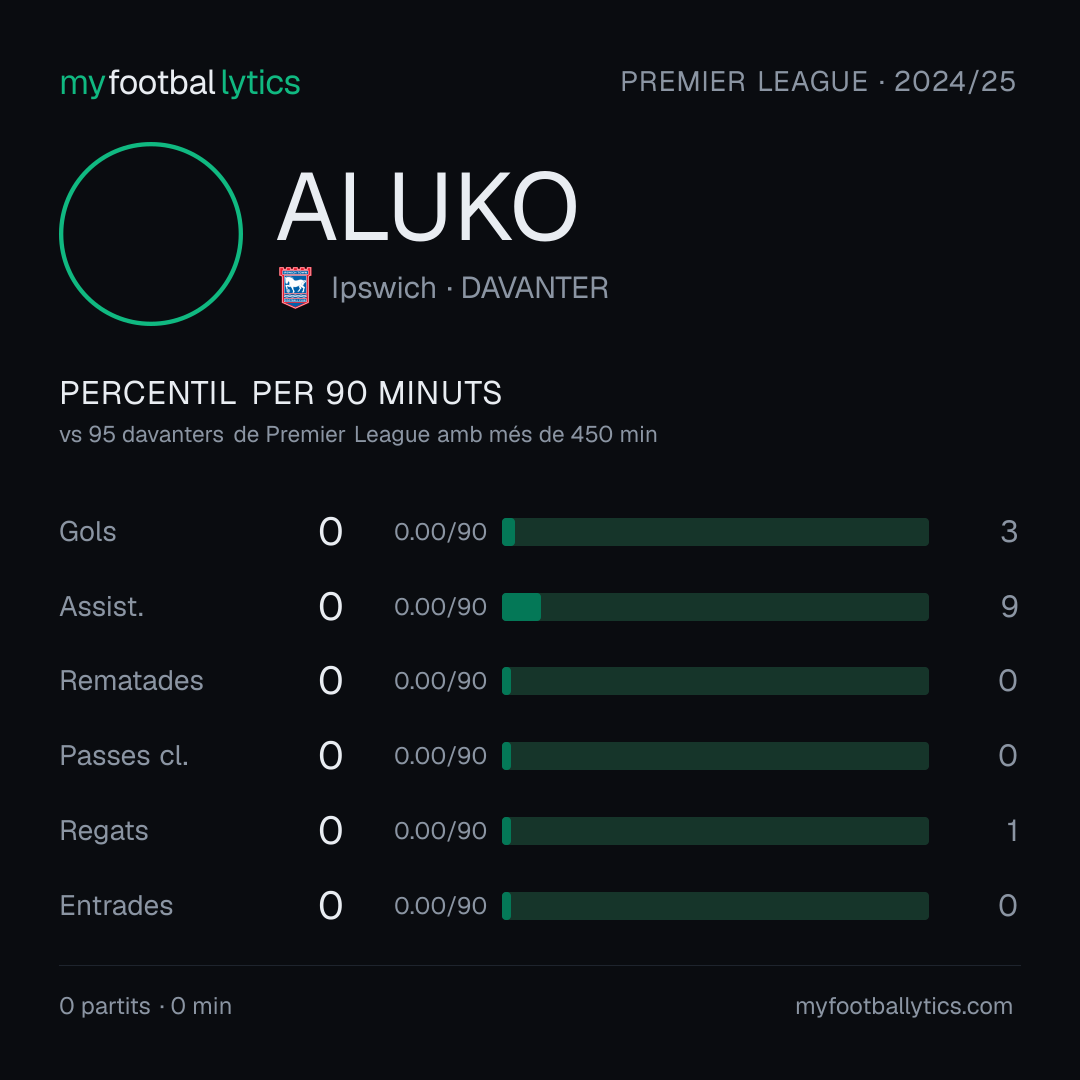Select the ALUKO player name heading
Image resolution: width=1080 pixels, height=1080 pixels.
coord(427,207)
